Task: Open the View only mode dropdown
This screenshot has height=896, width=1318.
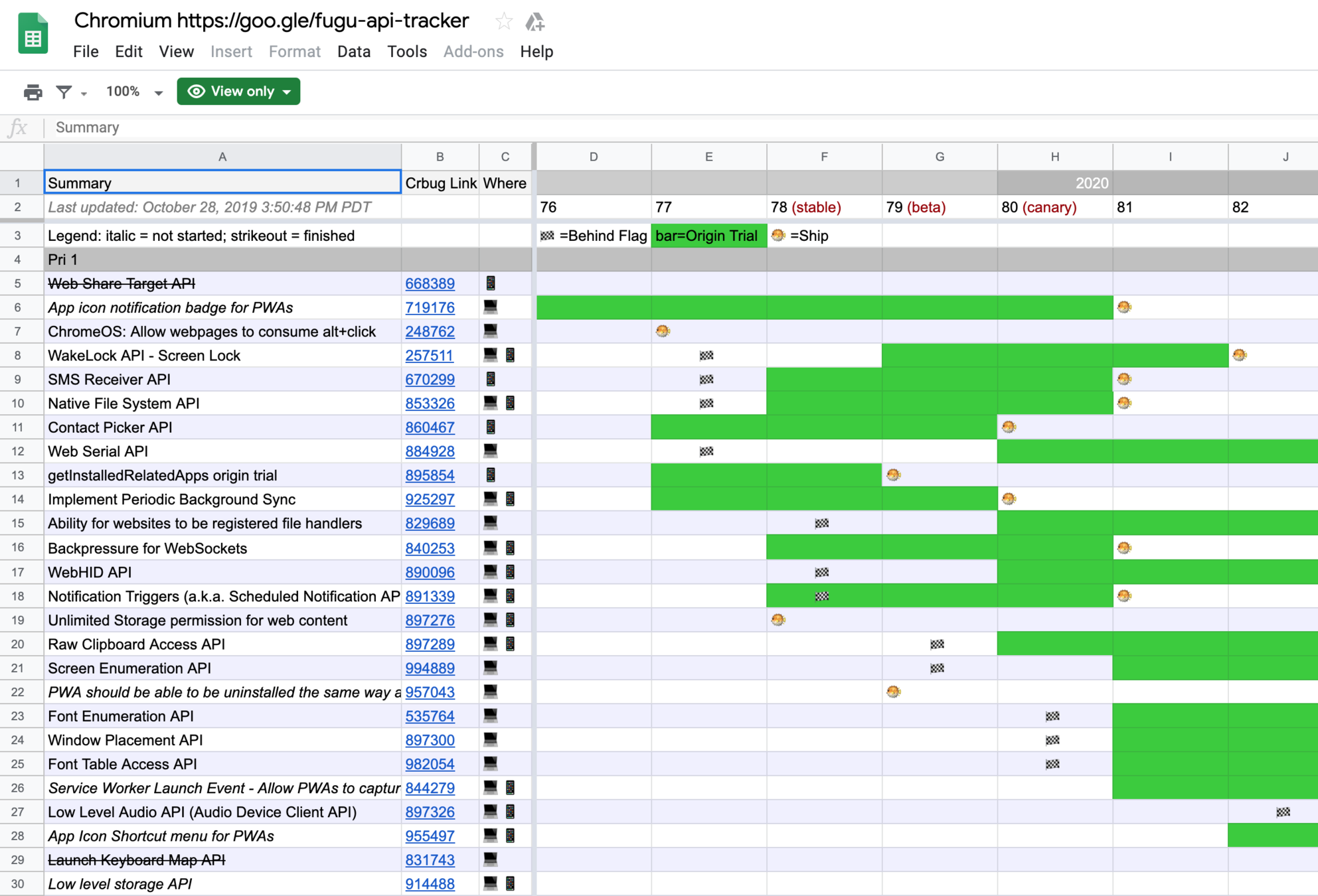Action: coord(238,92)
